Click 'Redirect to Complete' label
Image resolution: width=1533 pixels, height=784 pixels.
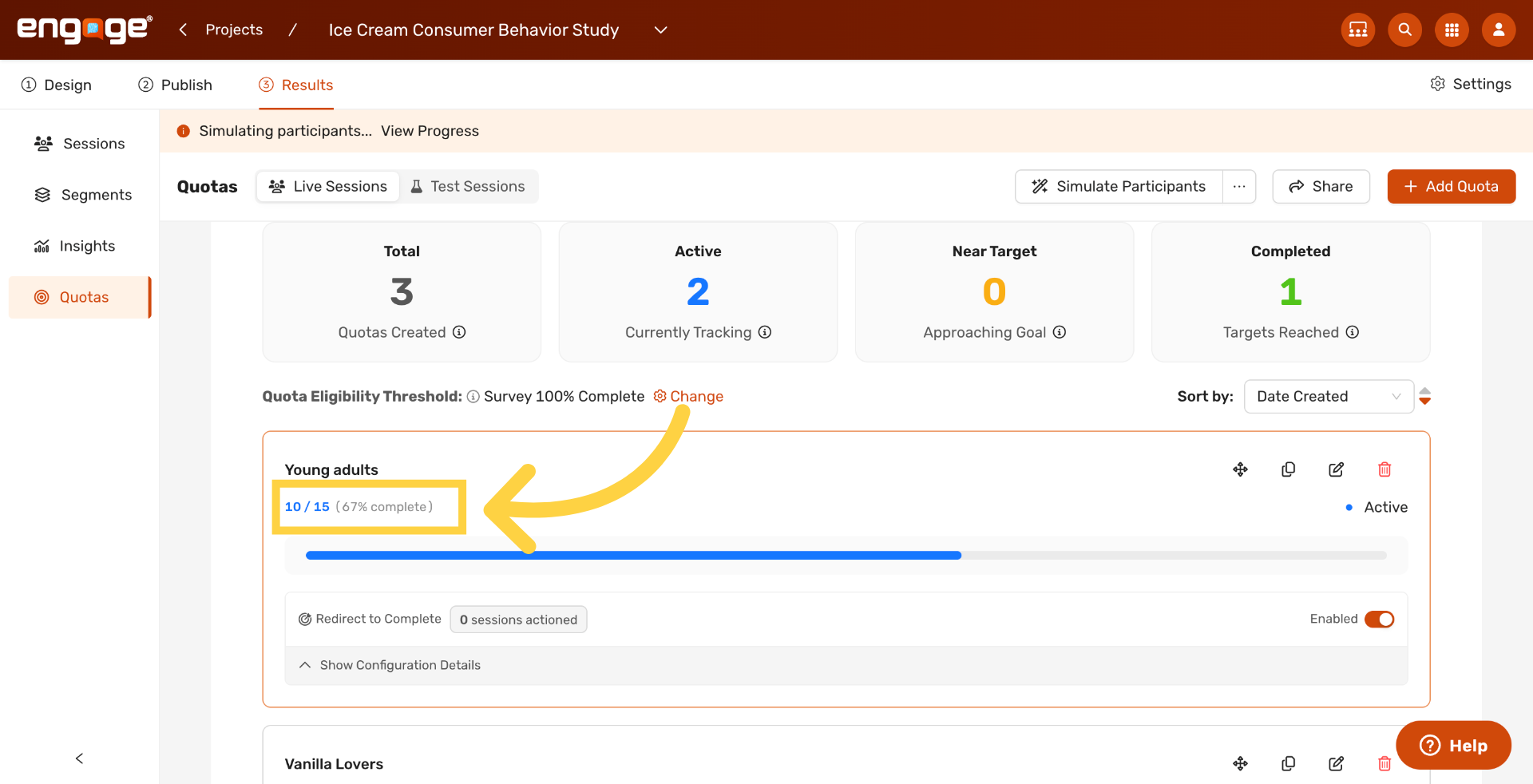[378, 619]
